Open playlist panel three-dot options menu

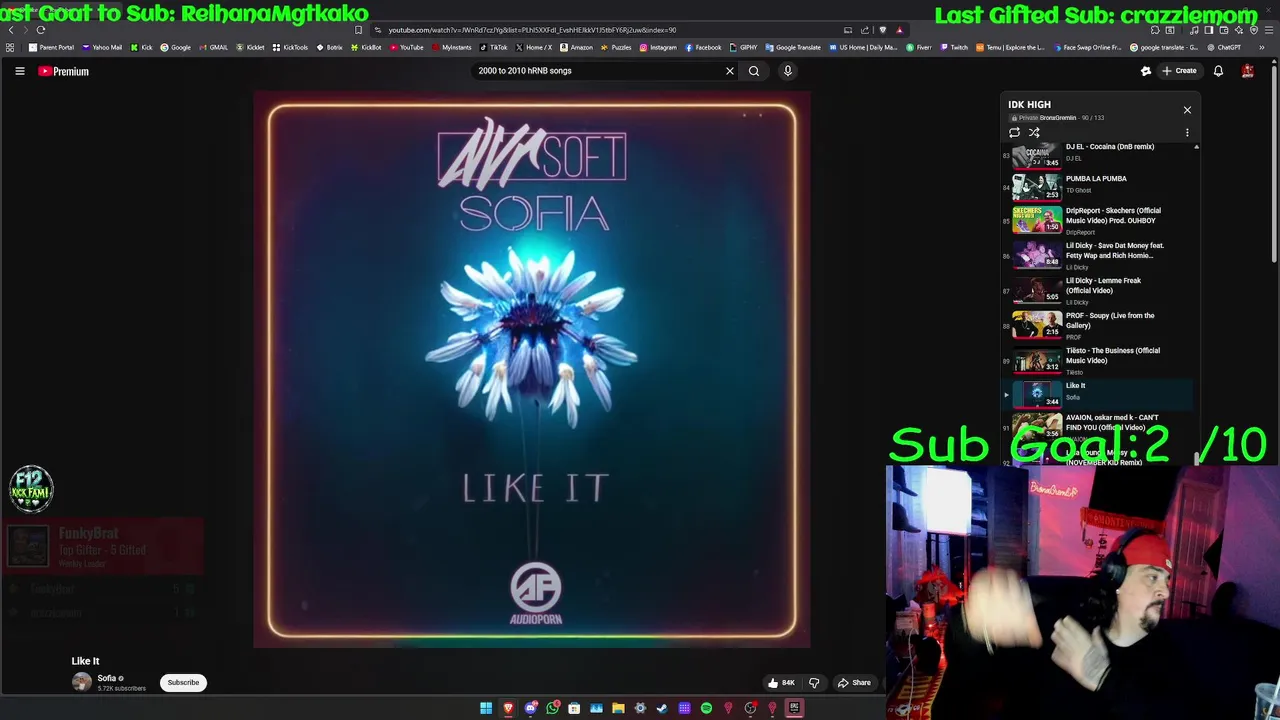coord(1187,132)
